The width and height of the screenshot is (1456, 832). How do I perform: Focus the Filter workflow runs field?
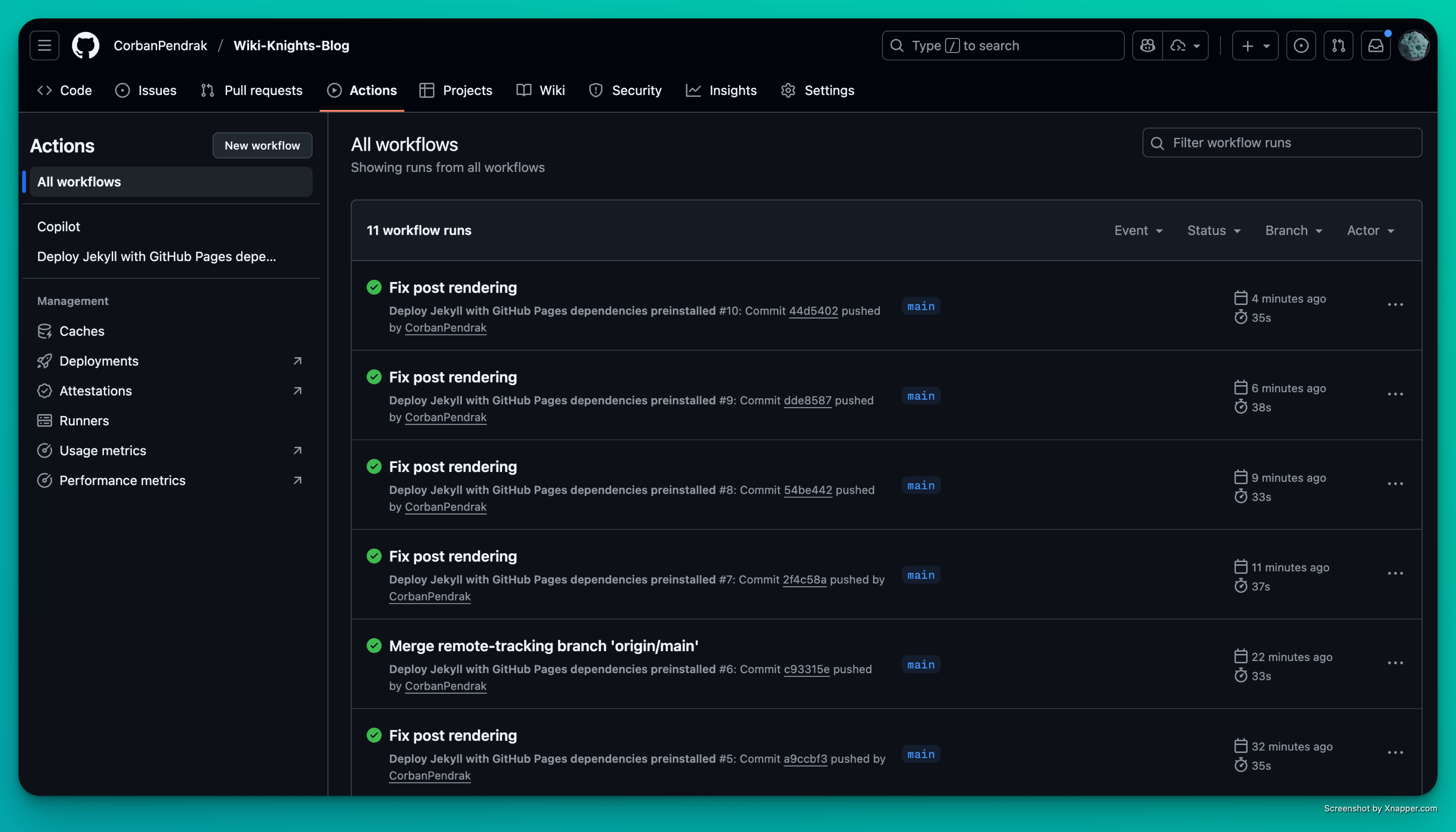click(x=1282, y=143)
